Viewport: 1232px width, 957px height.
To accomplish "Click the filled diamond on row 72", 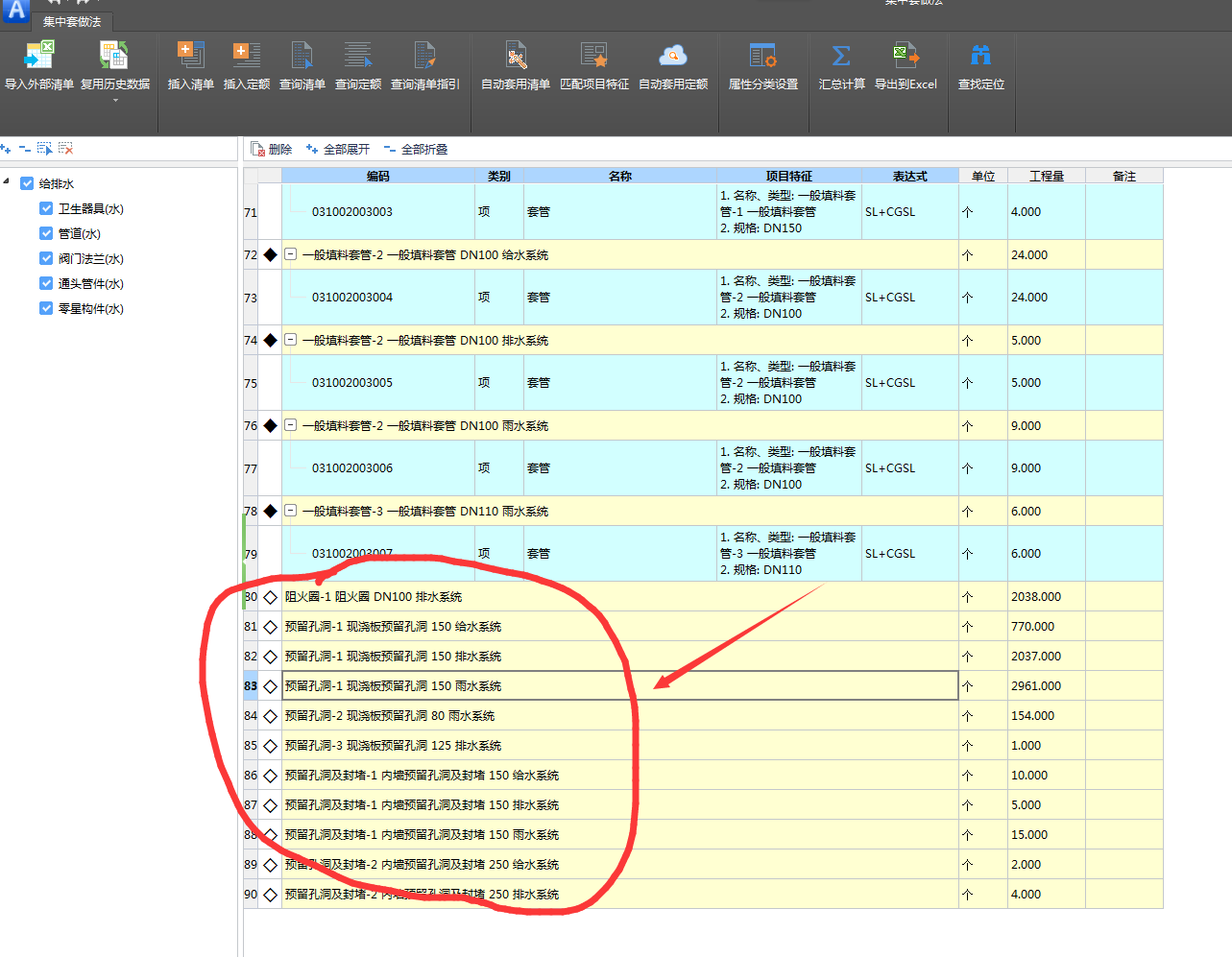I will click(x=271, y=255).
